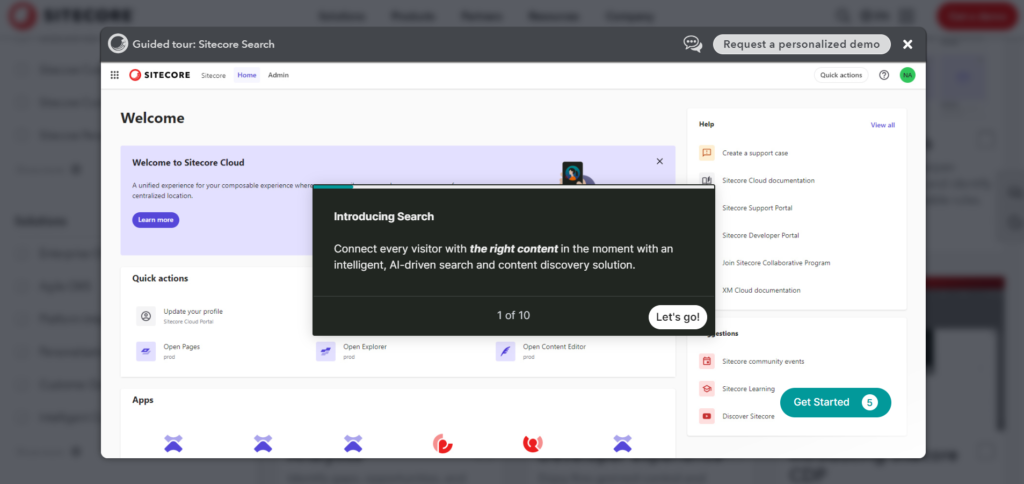
Task: Open Sitecore Developer Portal link
Action: click(760, 235)
